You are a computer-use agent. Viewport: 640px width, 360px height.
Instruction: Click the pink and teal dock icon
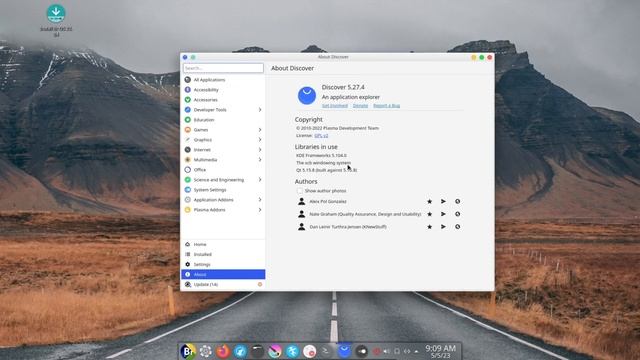(275, 351)
